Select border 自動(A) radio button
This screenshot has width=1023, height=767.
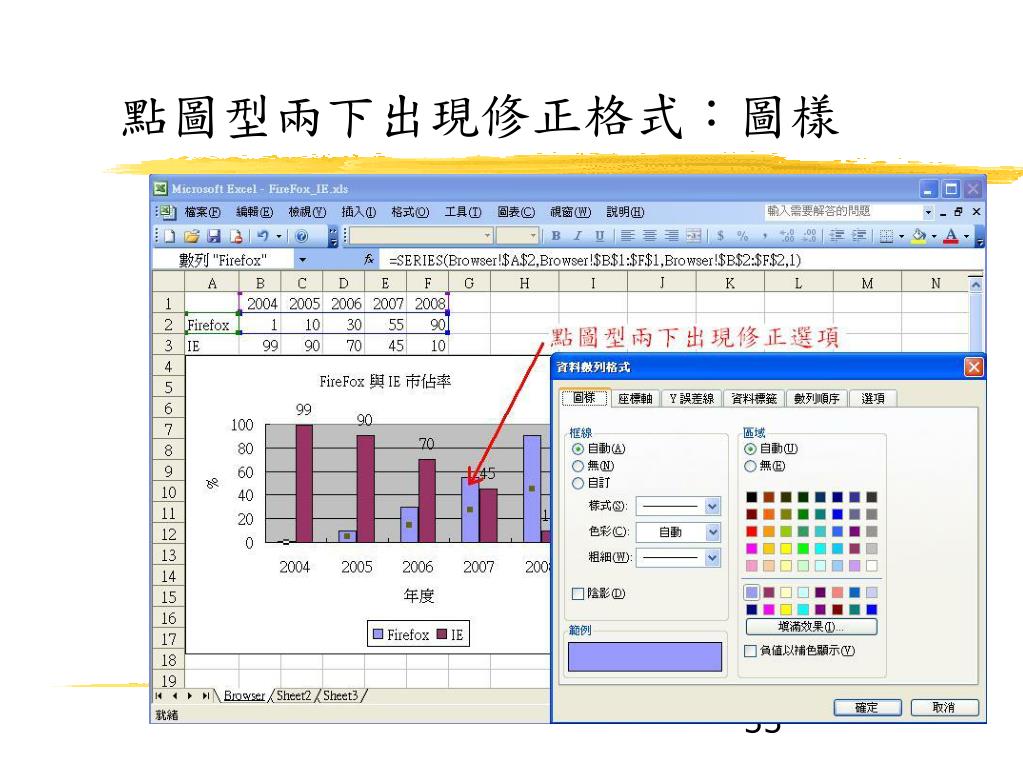pyautogui.click(x=577, y=449)
